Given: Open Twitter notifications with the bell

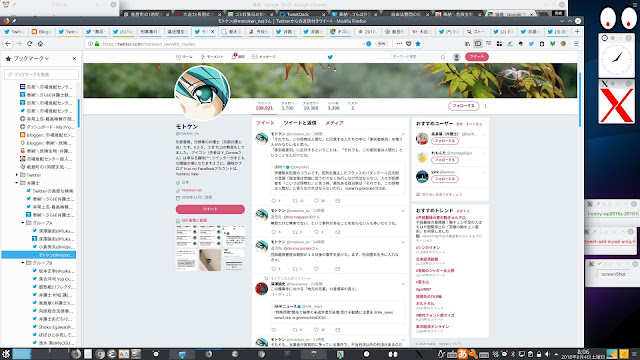Looking at the screenshot, I should 238,57.
